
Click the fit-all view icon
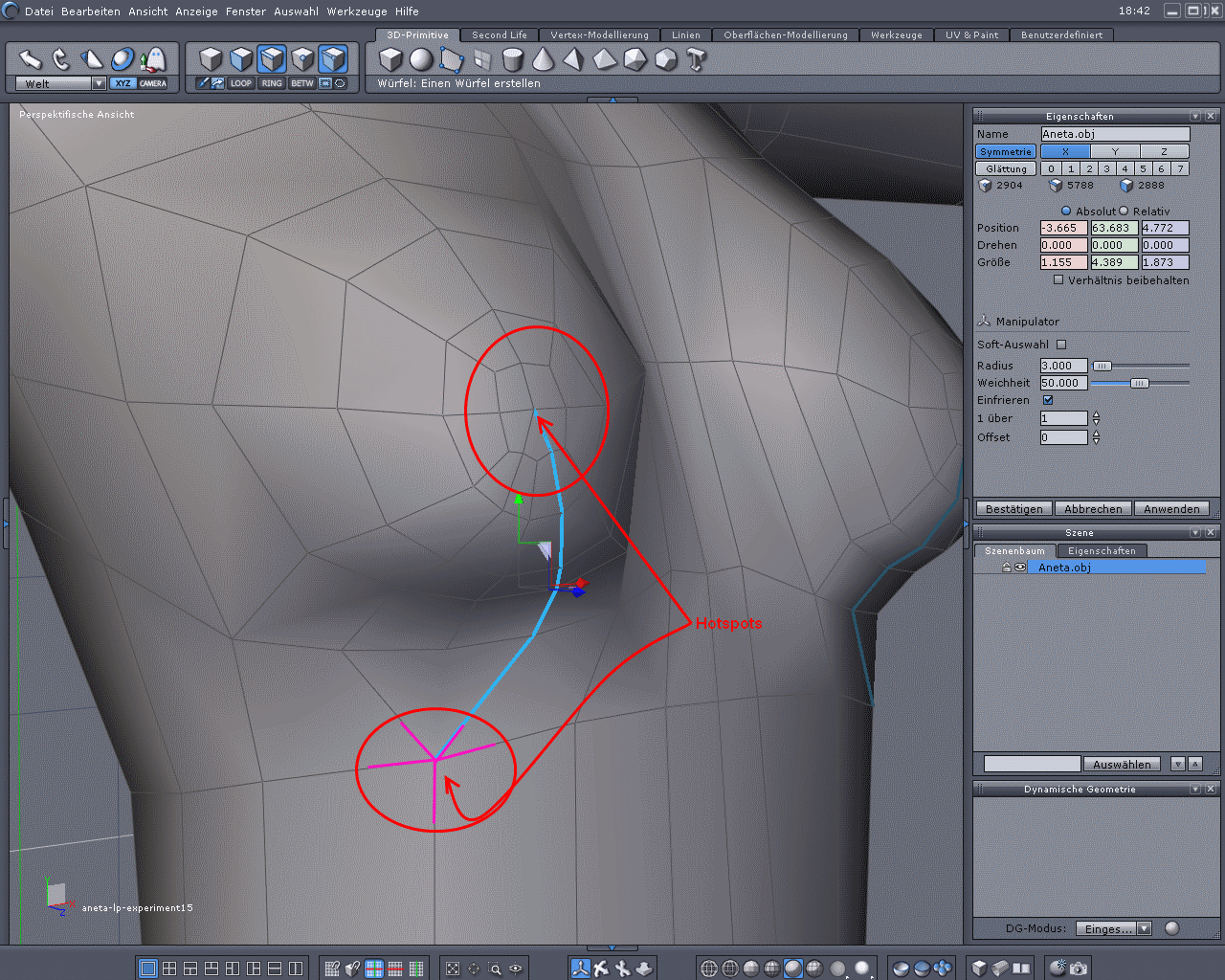tap(453, 969)
